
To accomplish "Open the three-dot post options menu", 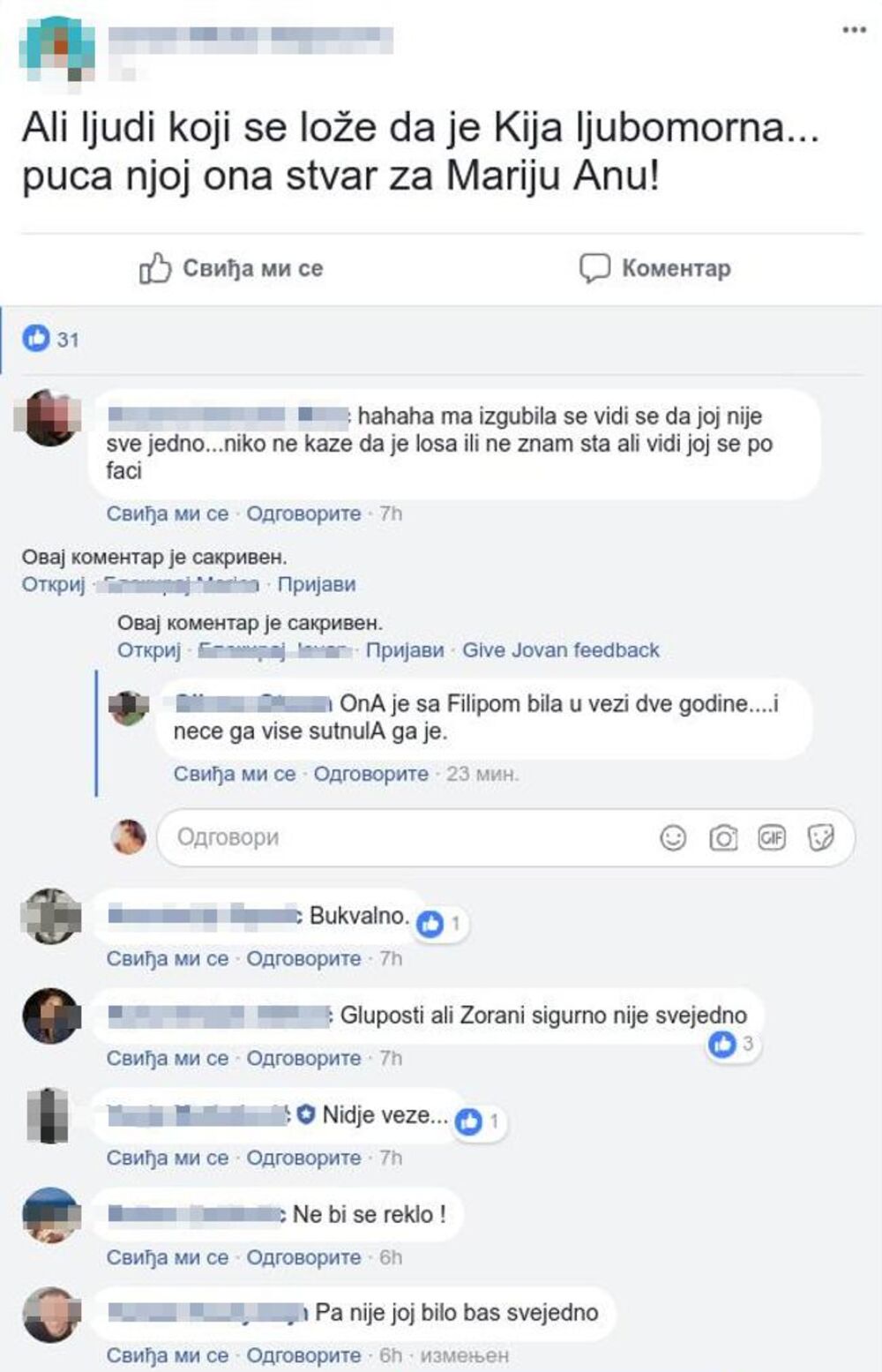I will tap(854, 30).
